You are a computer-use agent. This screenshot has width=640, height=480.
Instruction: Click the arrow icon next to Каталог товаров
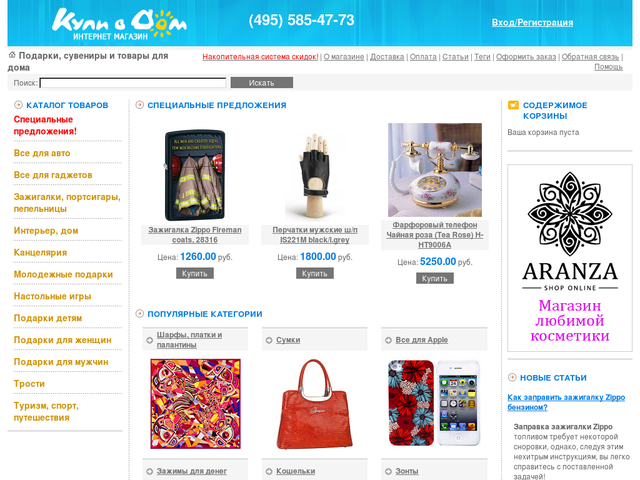pos(18,105)
